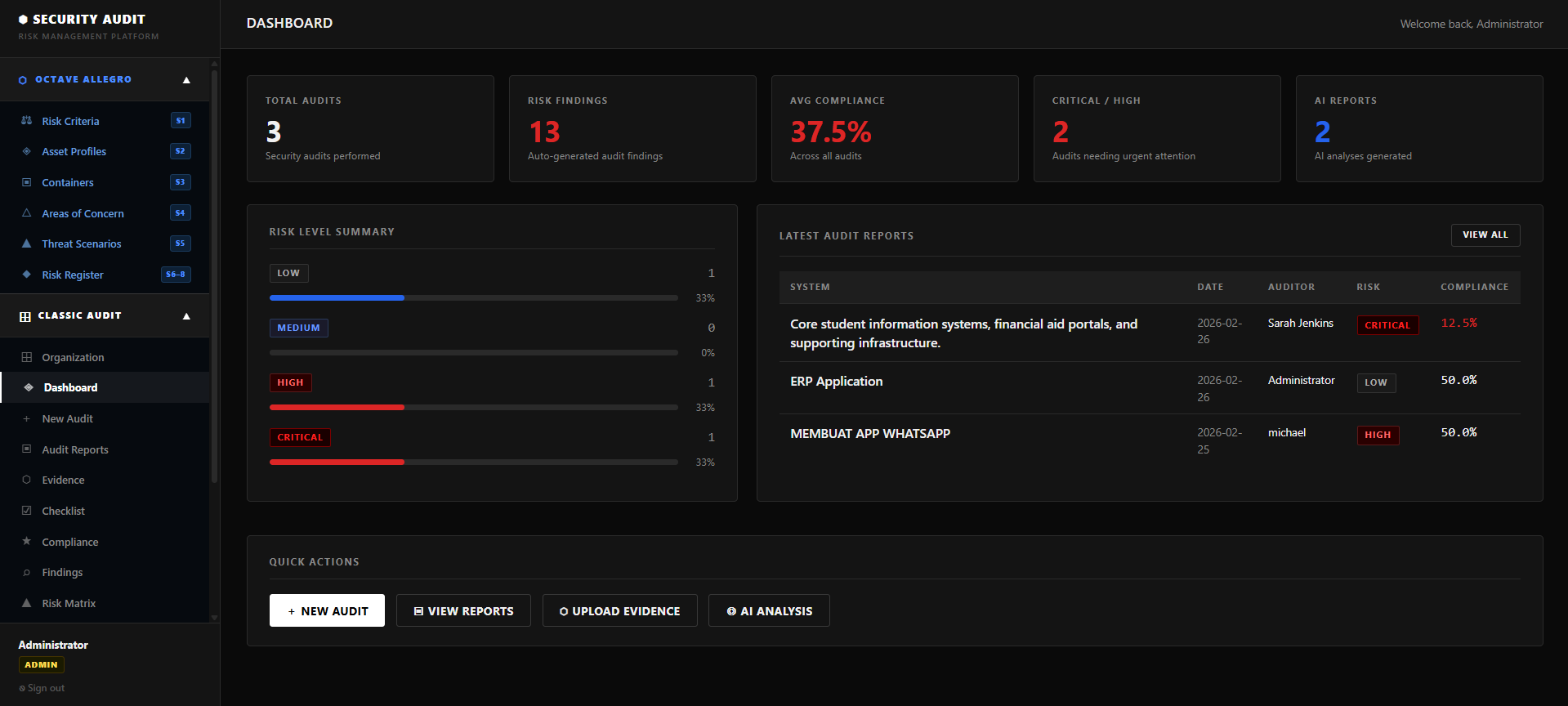Click the Critical risk level progress bar
This screenshot has width=1568, height=706.
click(474, 462)
